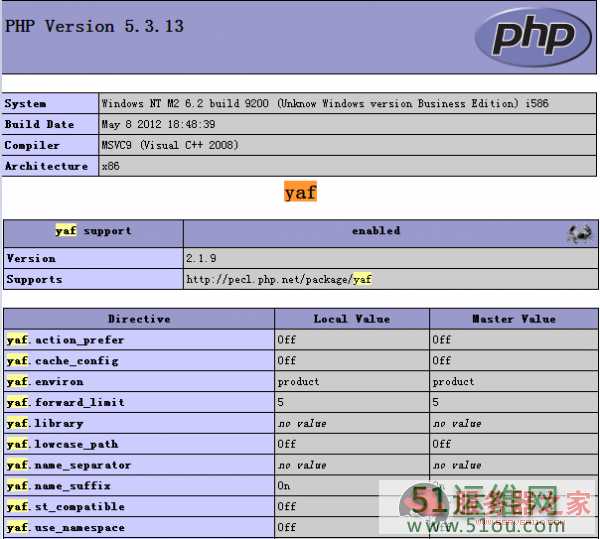Select the yaf.forward_limit directive
Screen dimensions: 600x539
[139, 402]
